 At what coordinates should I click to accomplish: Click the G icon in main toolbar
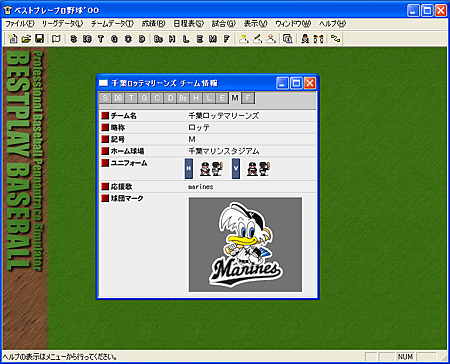click(114, 39)
